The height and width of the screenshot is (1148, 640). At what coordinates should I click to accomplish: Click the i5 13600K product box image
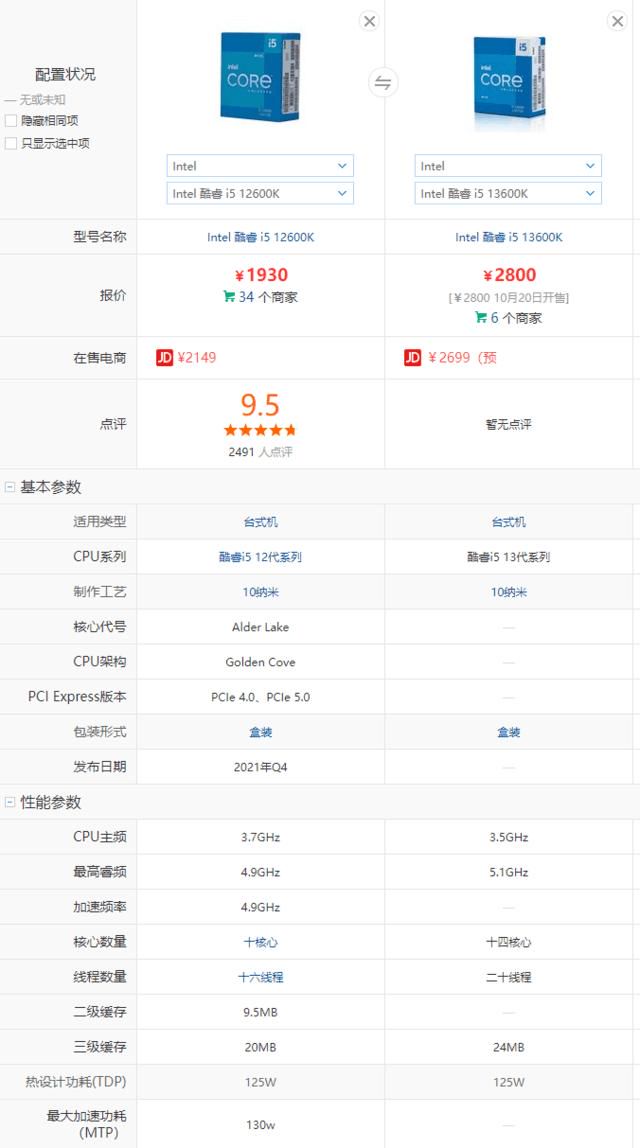pos(508,79)
